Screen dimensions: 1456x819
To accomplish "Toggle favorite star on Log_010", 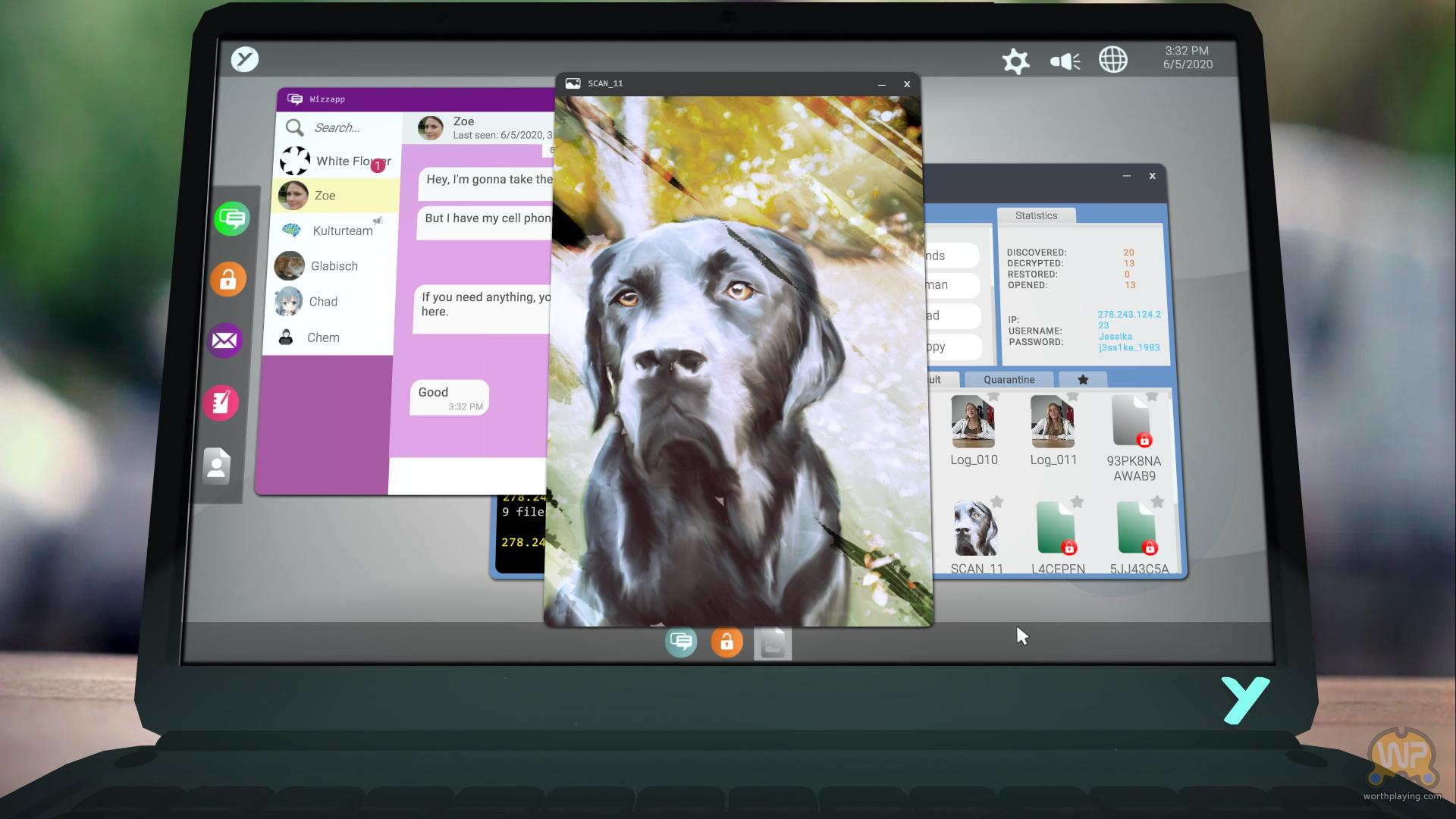I will (993, 397).
